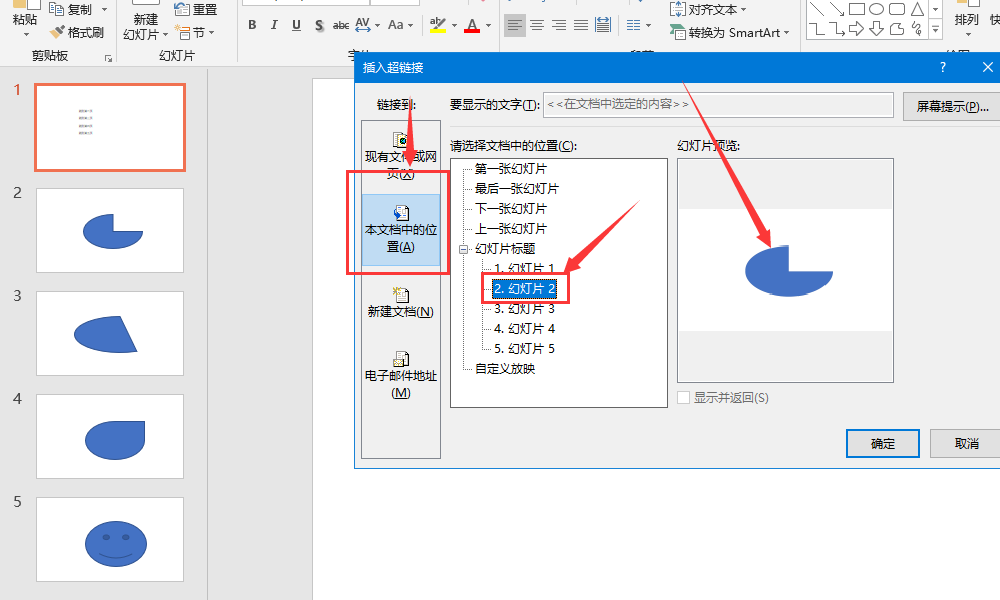Click the 现有文件或网页 option

[x=400, y=155]
